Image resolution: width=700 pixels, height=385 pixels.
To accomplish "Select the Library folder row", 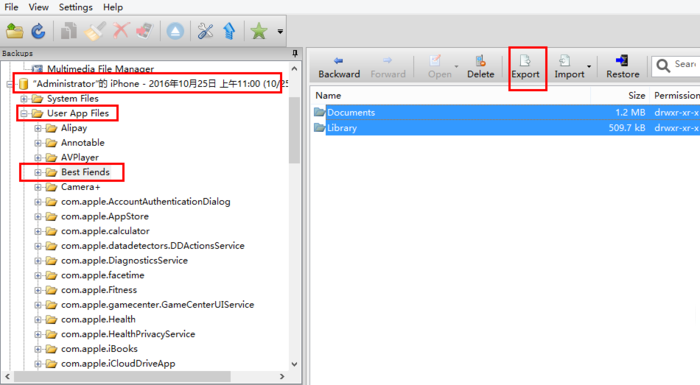I will pyautogui.click(x=506, y=128).
